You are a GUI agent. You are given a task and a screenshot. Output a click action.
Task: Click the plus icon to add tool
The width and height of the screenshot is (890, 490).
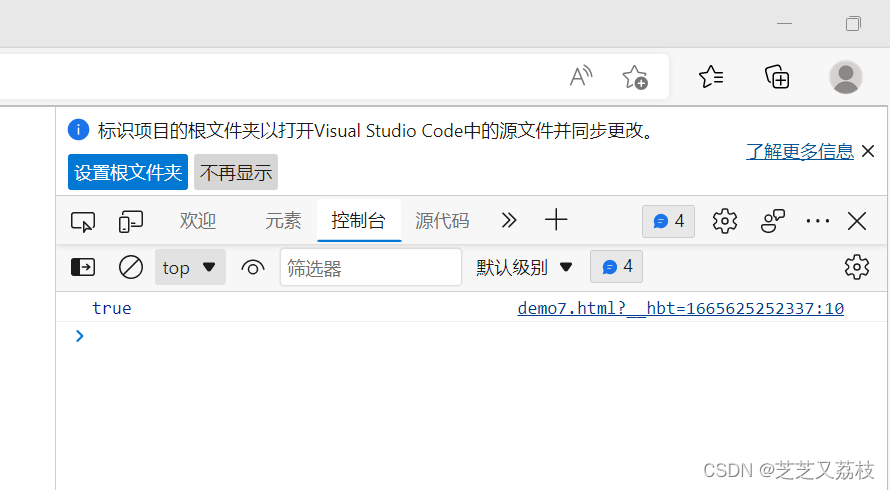556,220
